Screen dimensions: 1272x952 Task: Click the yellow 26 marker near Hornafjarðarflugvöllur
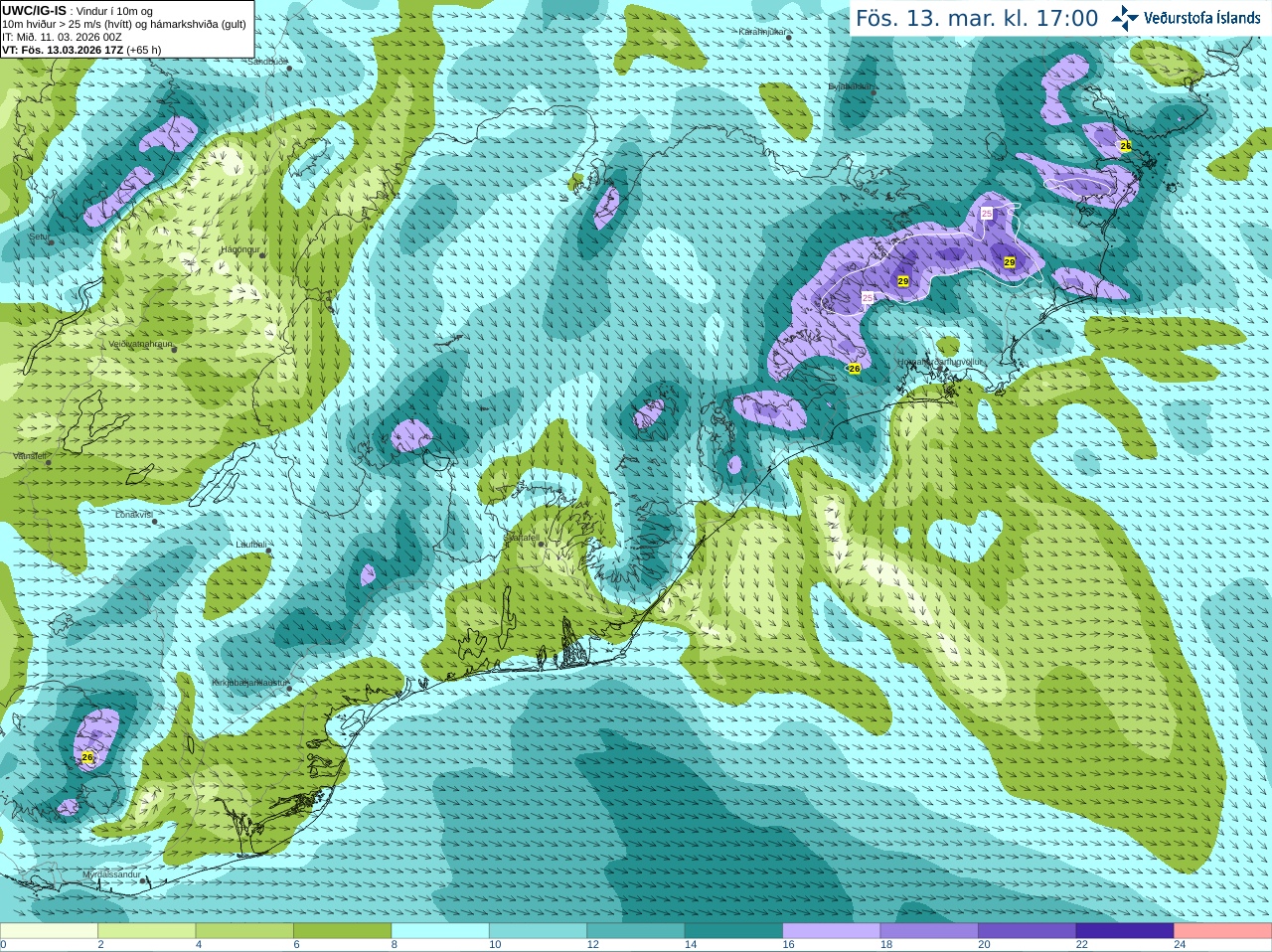854,369
